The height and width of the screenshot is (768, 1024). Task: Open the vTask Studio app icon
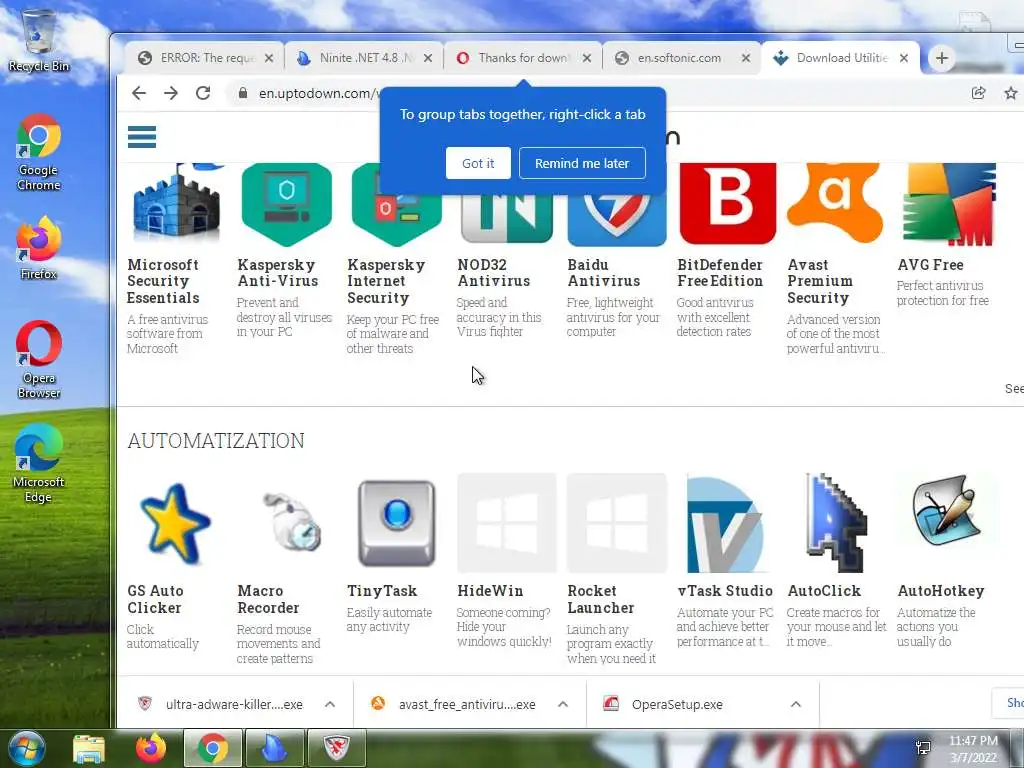pyautogui.click(x=725, y=524)
